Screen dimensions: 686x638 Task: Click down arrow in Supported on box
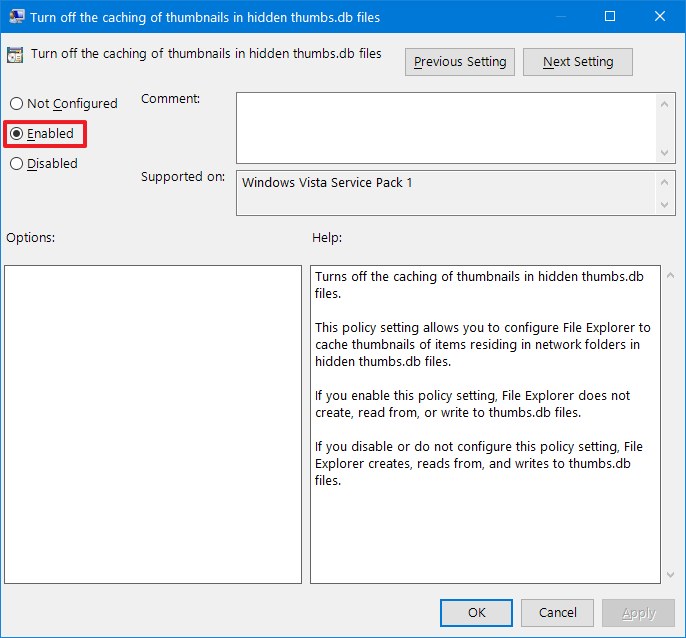(x=666, y=204)
